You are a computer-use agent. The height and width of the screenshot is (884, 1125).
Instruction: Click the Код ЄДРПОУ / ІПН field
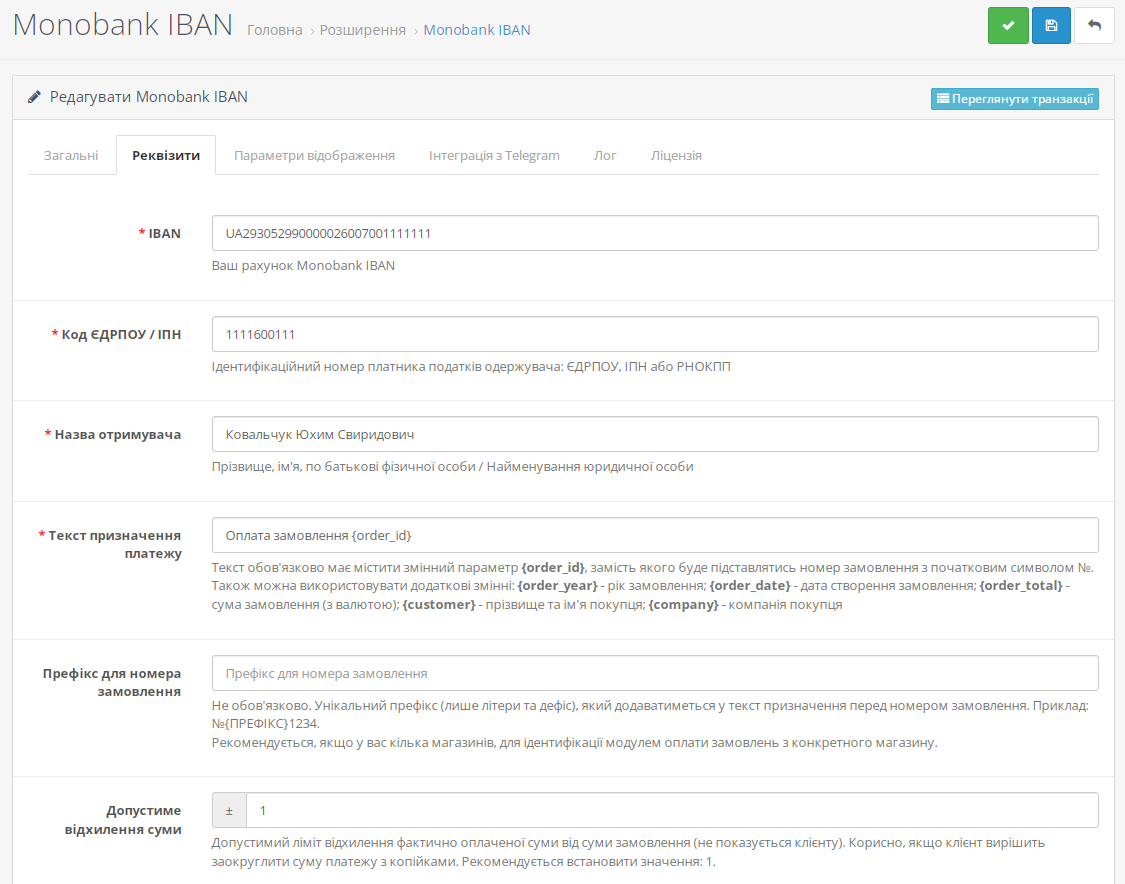(x=655, y=334)
